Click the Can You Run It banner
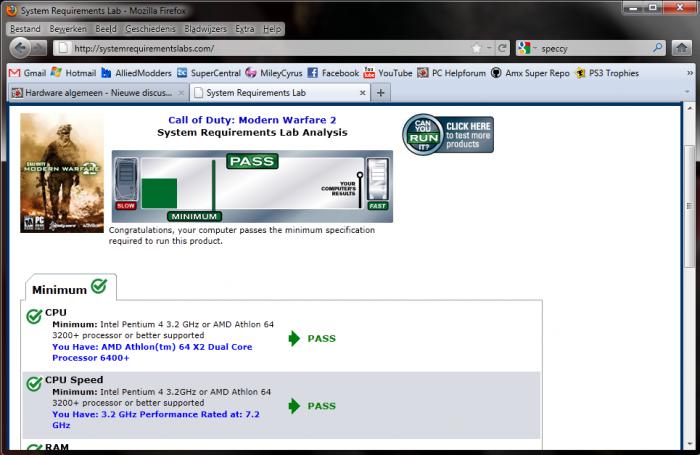The image size is (700, 455). [x=448, y=134]
